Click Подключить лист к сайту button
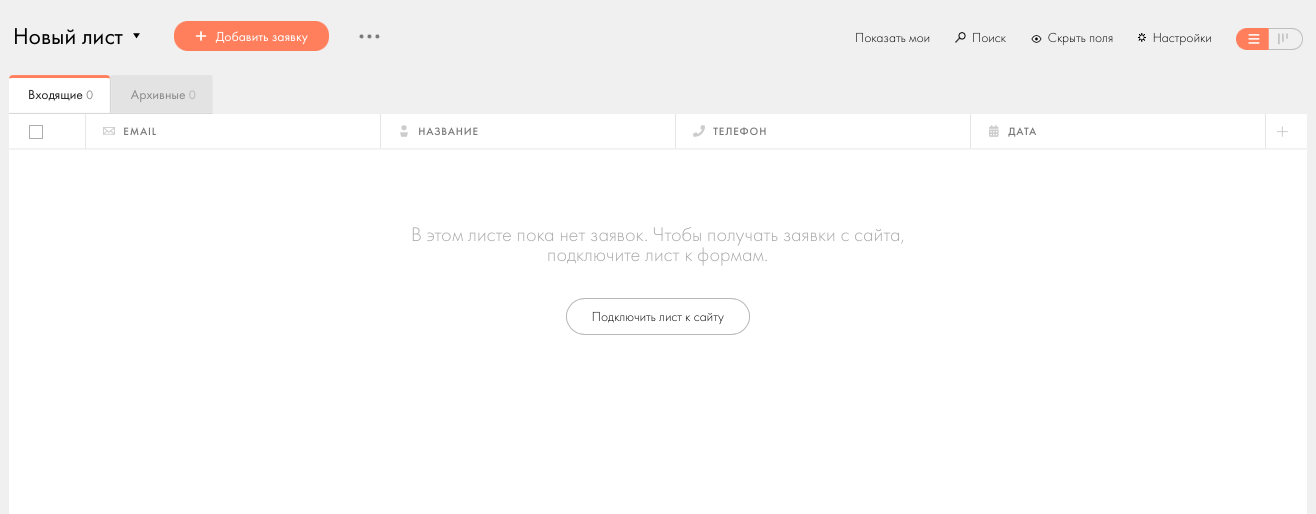 [658, 316]
